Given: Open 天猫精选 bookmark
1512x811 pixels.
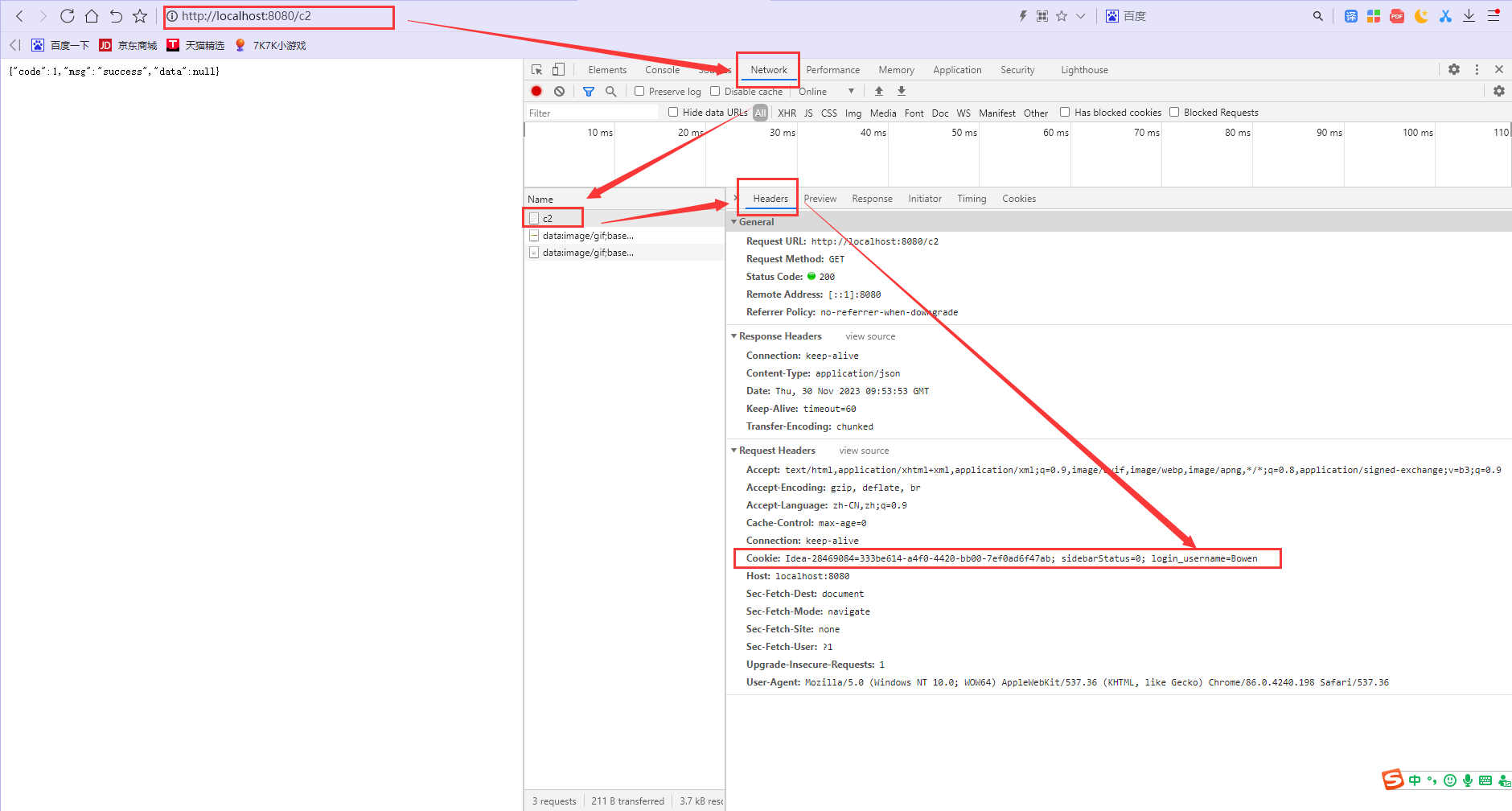Looking at the screenshot, I should pyautogui.click(x=196, y=45).
